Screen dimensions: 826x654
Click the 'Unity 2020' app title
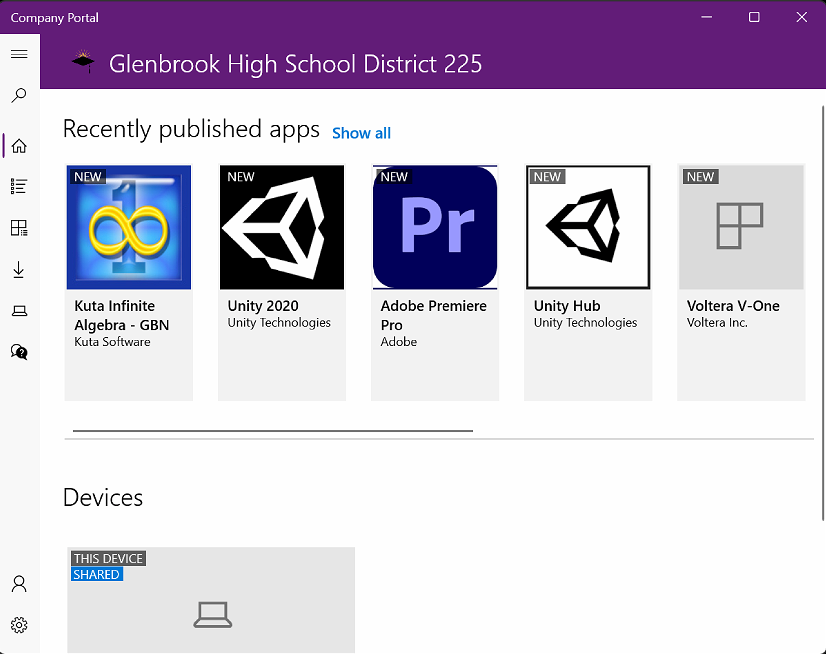point(263,306)
